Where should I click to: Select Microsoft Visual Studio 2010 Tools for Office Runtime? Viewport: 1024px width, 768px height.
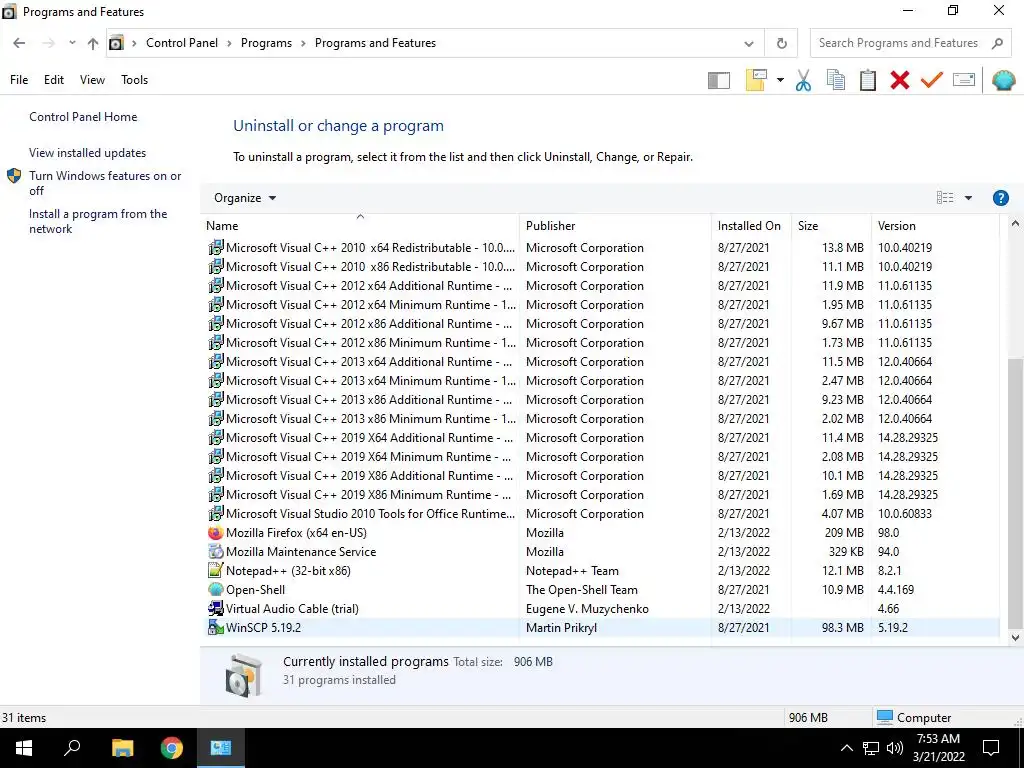click(x=600, y=514)
